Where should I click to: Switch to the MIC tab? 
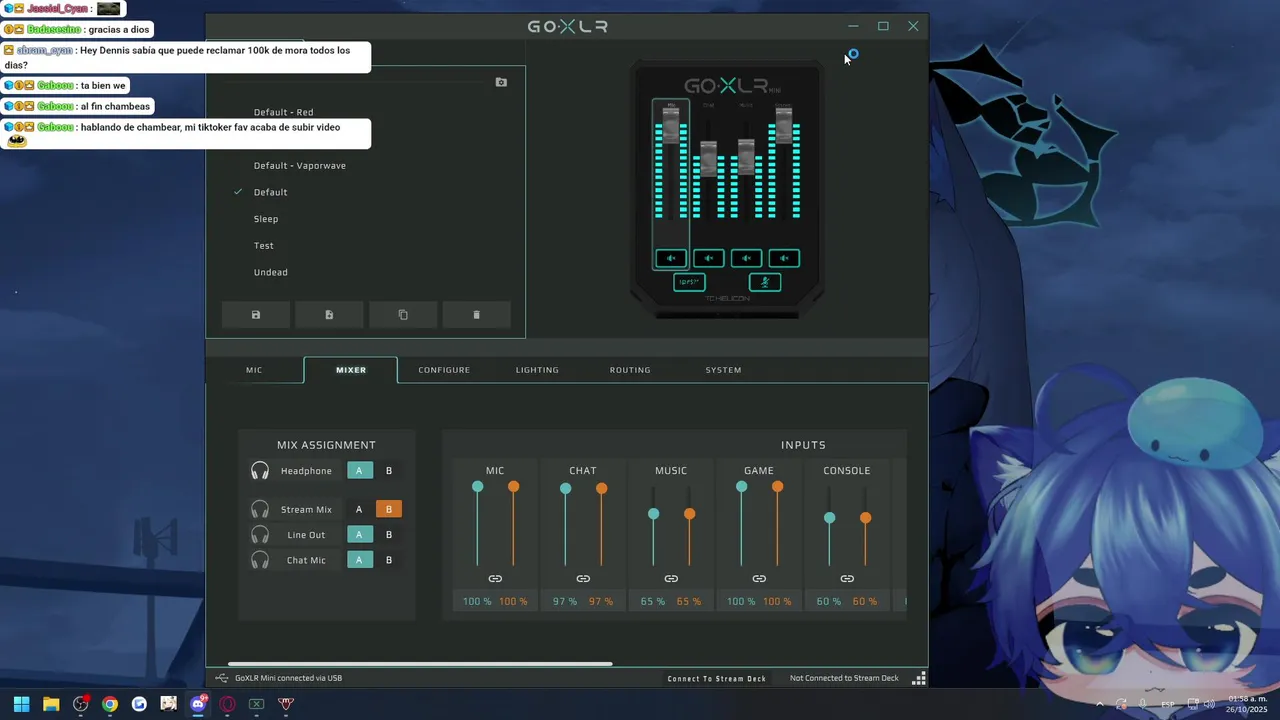coord(254,370)
